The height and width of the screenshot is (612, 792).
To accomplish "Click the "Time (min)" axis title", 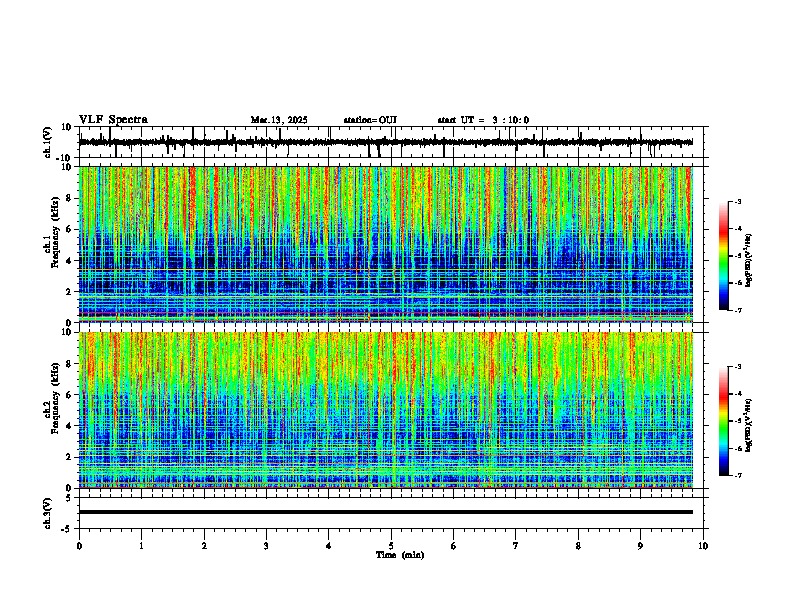I will pos(400,555).
